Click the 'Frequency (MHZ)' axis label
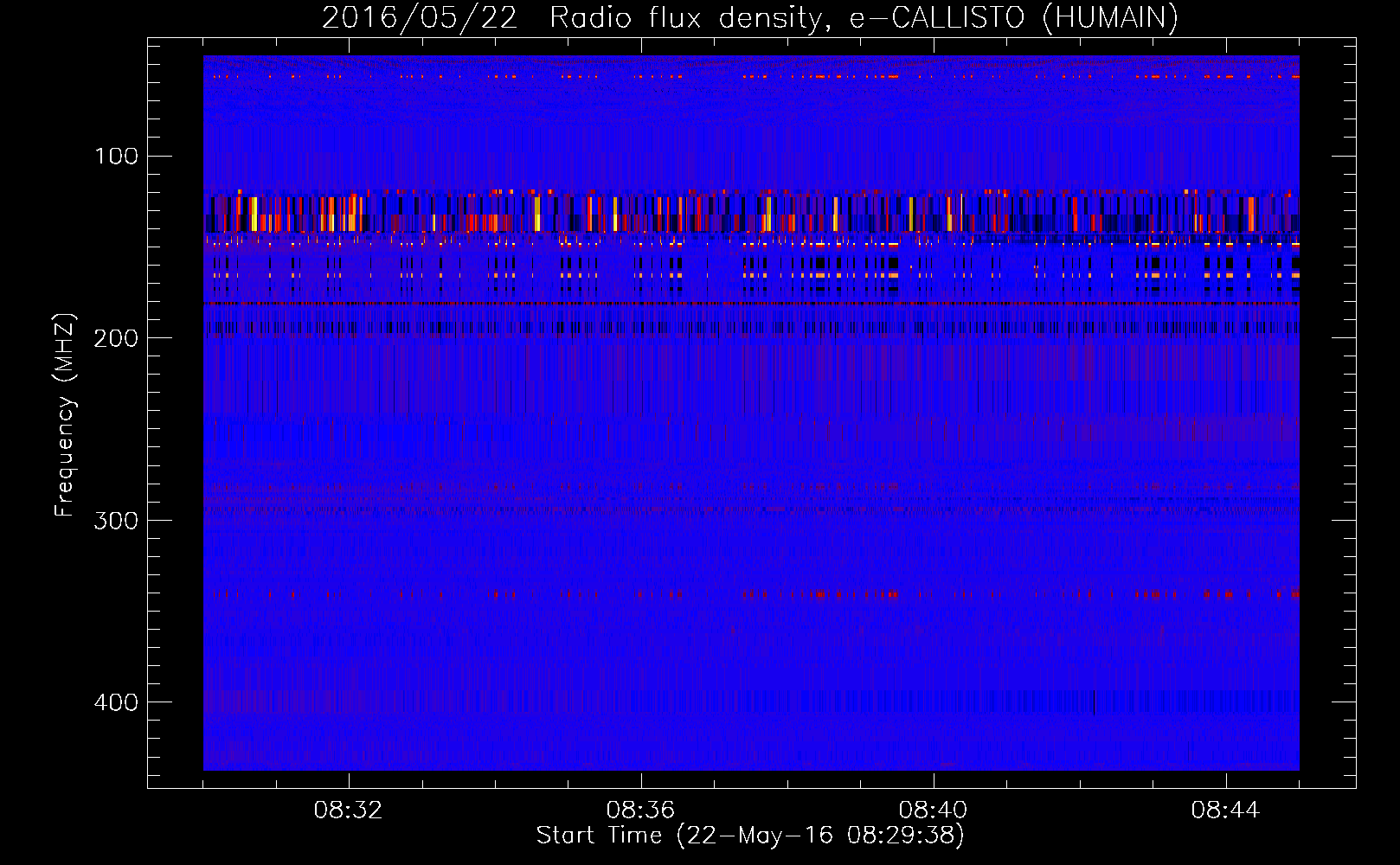Image resolution: width=1400 pixels, height=865 pixels. tap(65, 414)
